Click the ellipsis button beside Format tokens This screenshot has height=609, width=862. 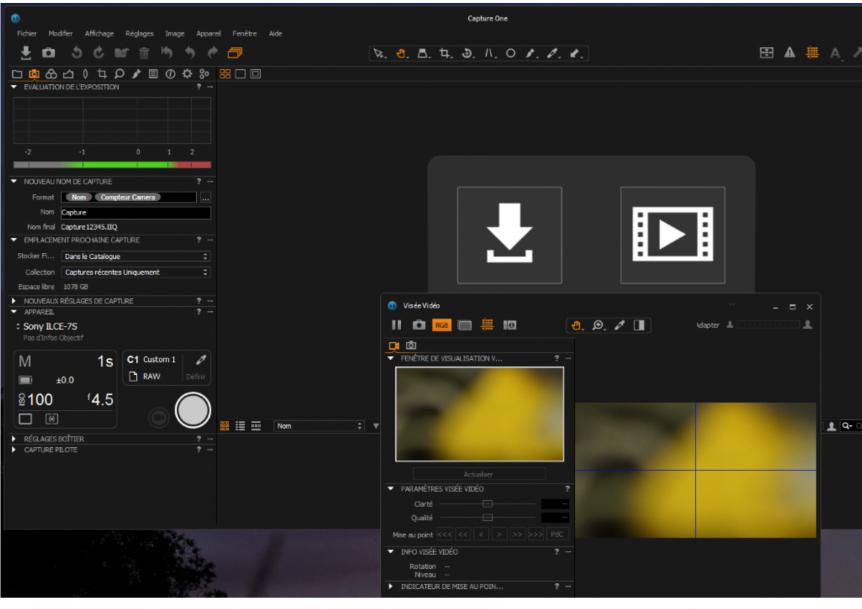[x=205, y=197]
